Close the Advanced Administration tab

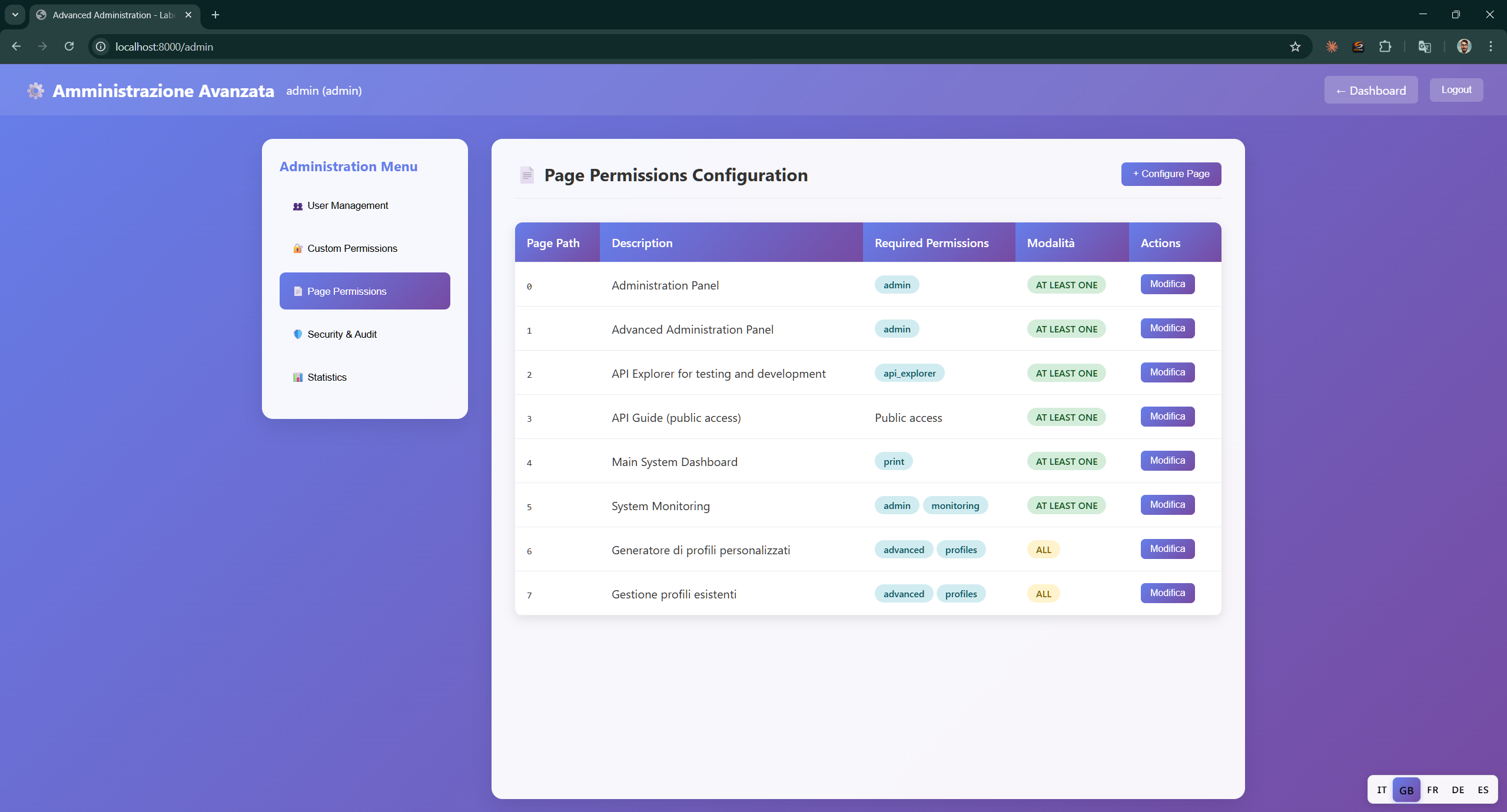coord(188,15)
